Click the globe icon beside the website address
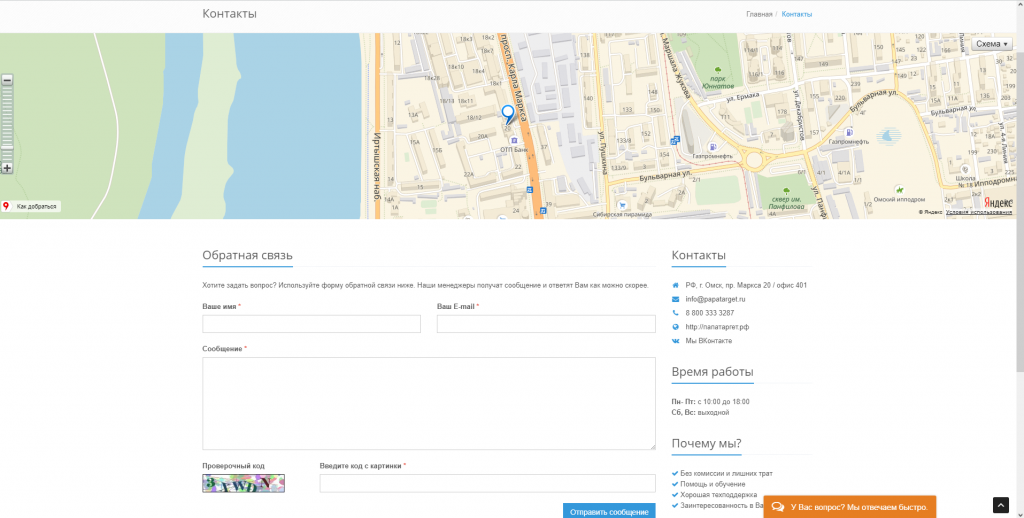The image size is (1024, 518). point(676,327)
